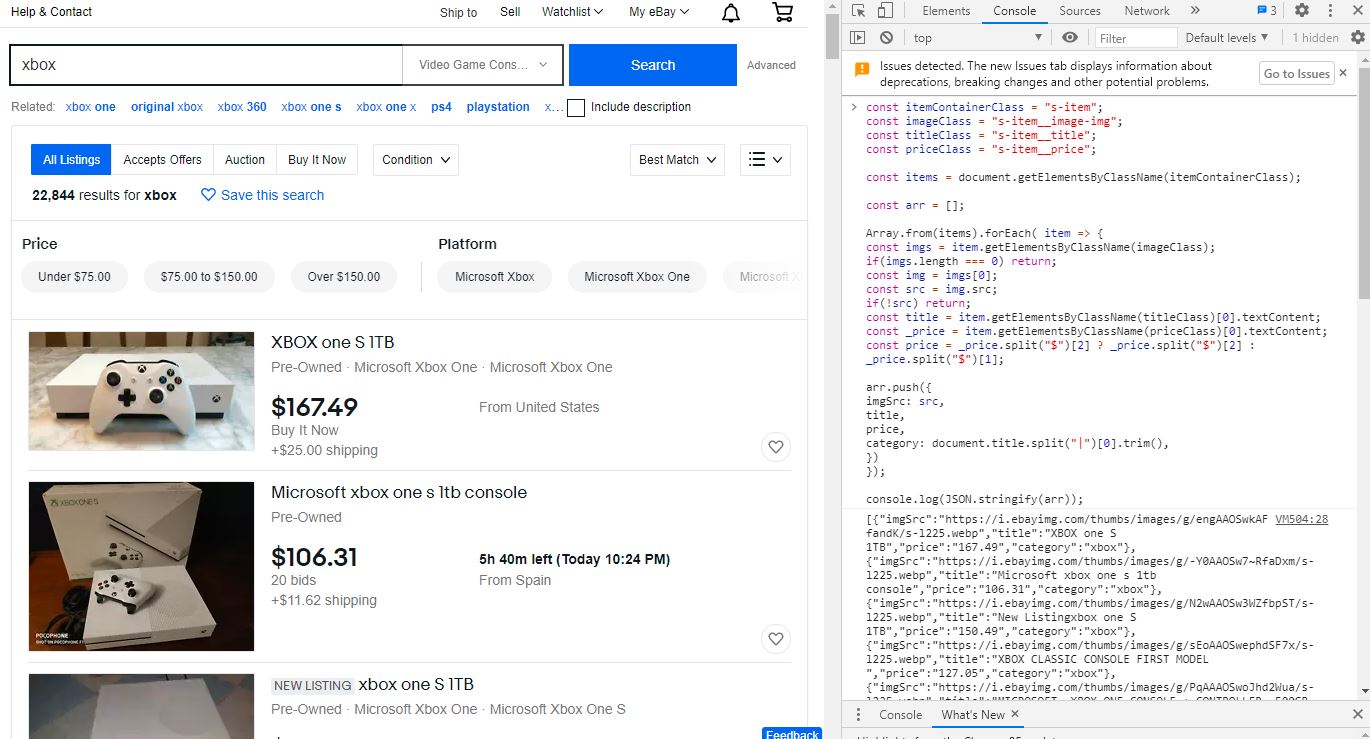The width and height of the screenshot is (1370, 739).
Task: Create a live expression with the eye icon
Action: click(1069, 37)
